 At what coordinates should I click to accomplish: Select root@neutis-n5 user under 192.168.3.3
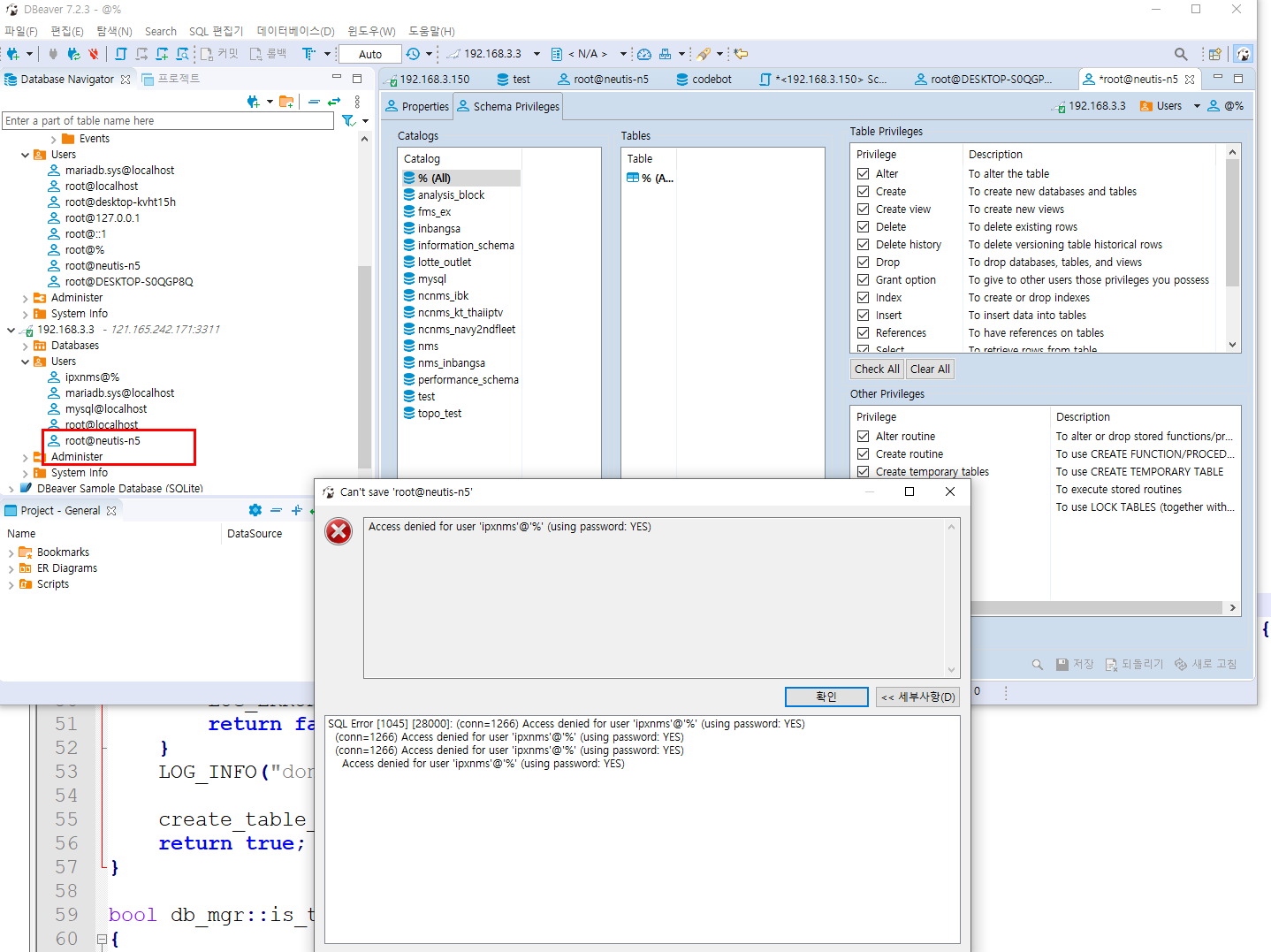103,441
